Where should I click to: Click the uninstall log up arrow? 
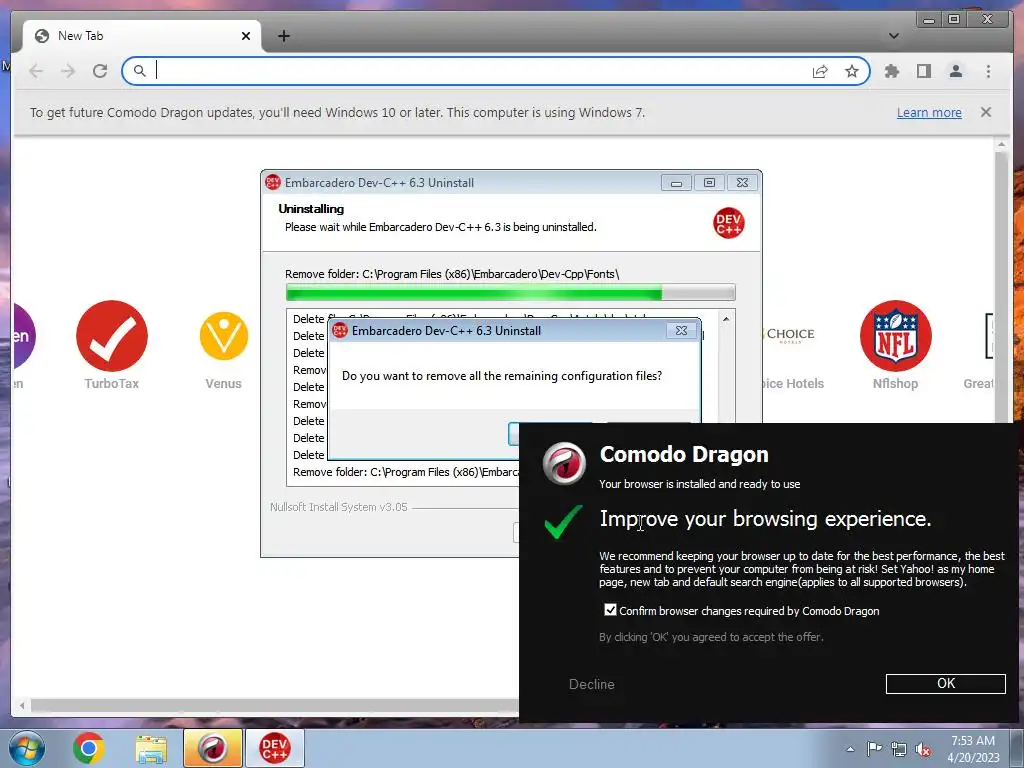click(726, 319)
